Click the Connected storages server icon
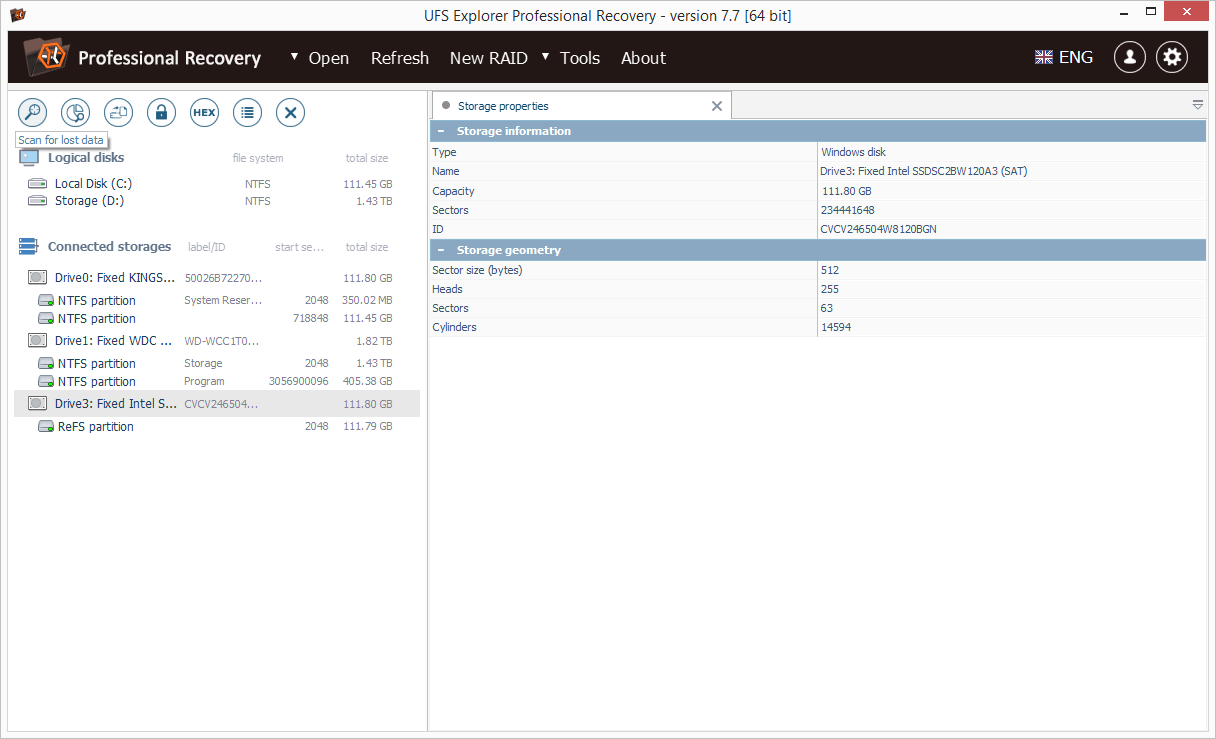This screenshot has width=1216, height=739. (29, 247)
